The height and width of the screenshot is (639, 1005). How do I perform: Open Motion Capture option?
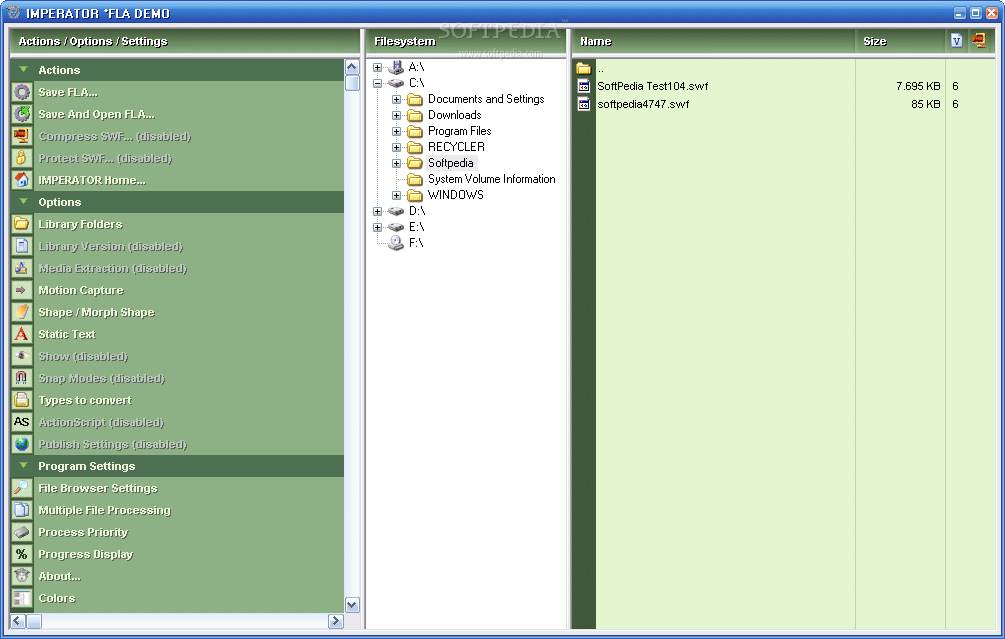click(81, 290)
